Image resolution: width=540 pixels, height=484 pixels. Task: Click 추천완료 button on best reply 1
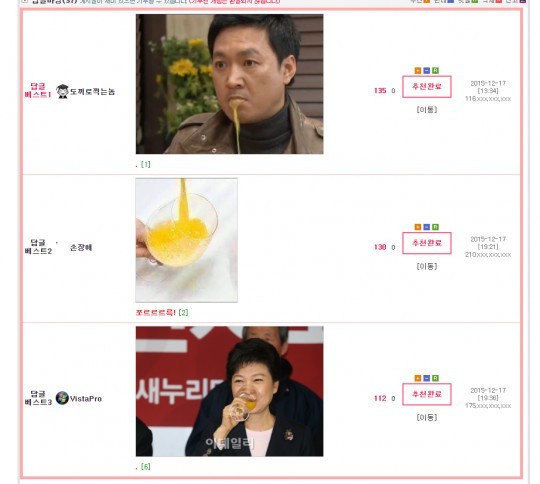tap(427, 87)
